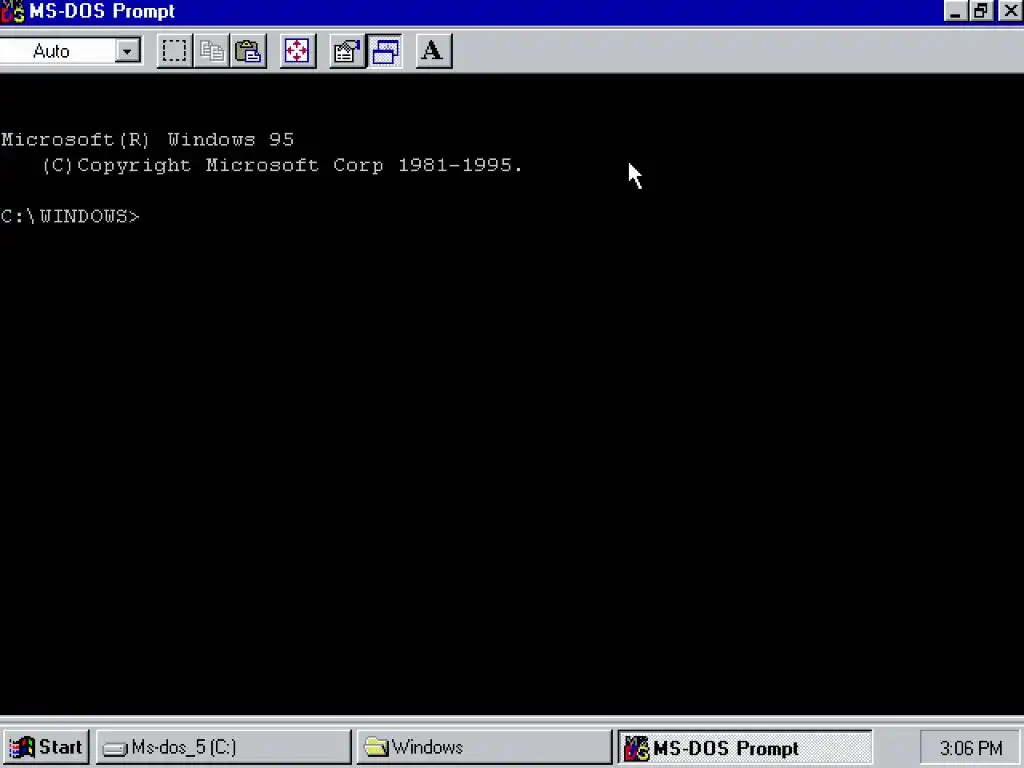Switch to Ms-dos_5 (C:) taskbar button
This screenshot has width=1024, height=768.
(x=224, y=747)
